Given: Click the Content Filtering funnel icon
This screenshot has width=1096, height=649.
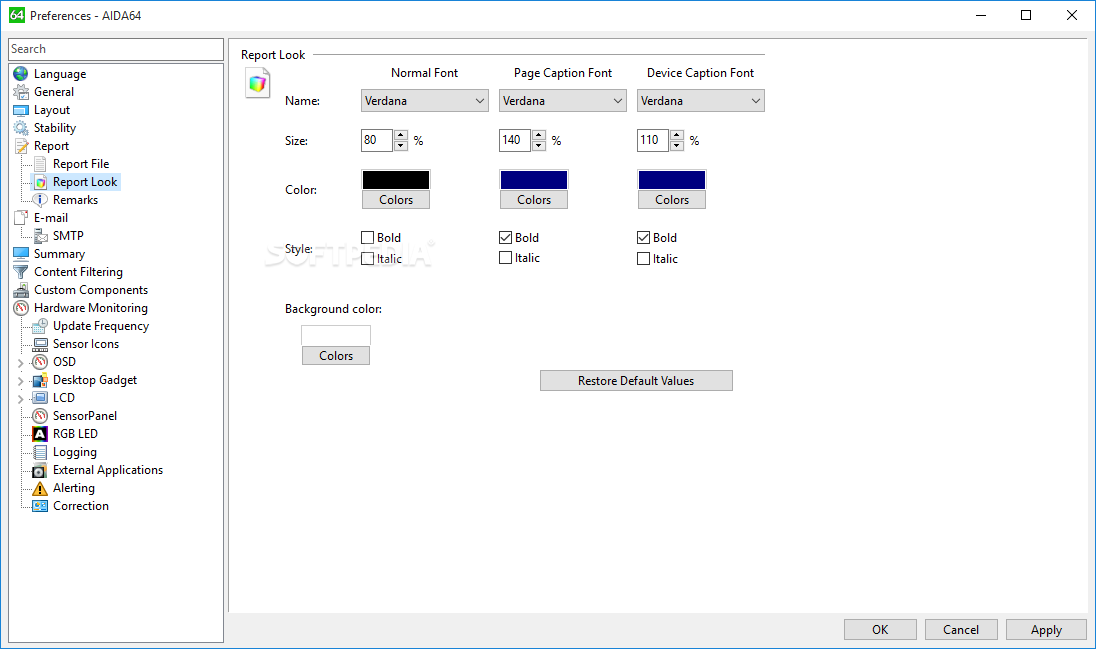Looking at the screenshot, I should [21, 272].
